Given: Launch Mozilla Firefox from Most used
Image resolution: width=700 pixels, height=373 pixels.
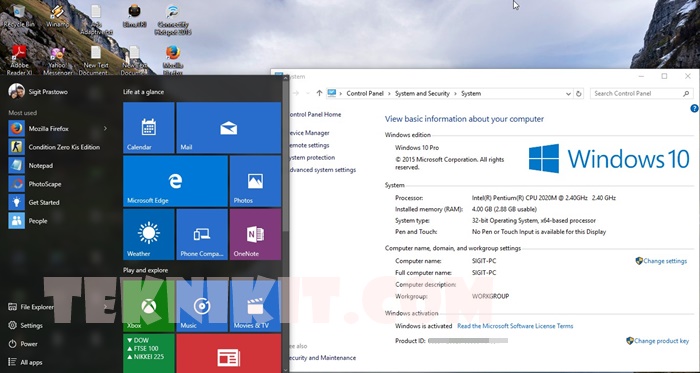Looking at the screenshot, I should tap(58, 128).
